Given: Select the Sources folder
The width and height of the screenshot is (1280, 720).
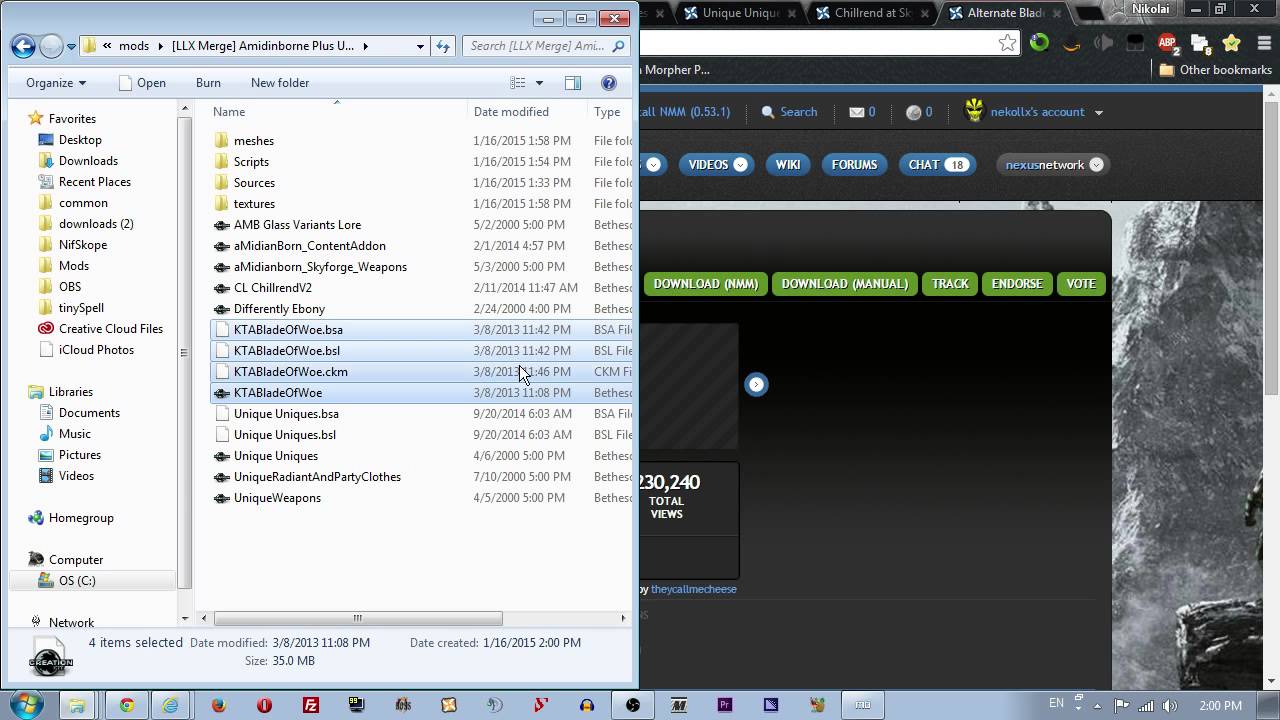Looking at the screenshot, I should pyautogui.click(x=254, y=183).
